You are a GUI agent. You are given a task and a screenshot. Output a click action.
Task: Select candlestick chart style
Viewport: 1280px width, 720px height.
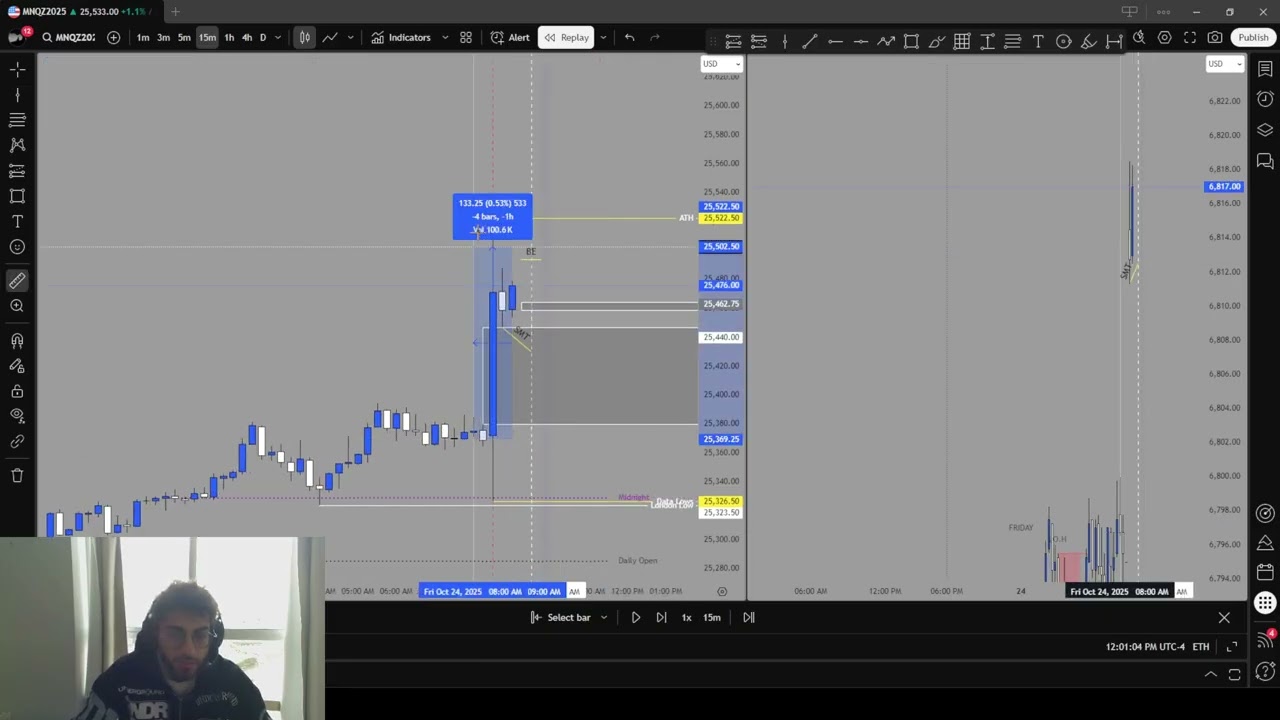pos(304,37)
